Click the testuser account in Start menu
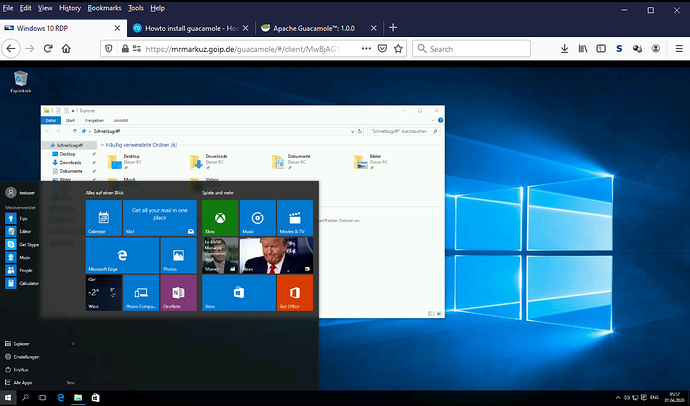The image size is (690, 406). click(x=20, y=193)
